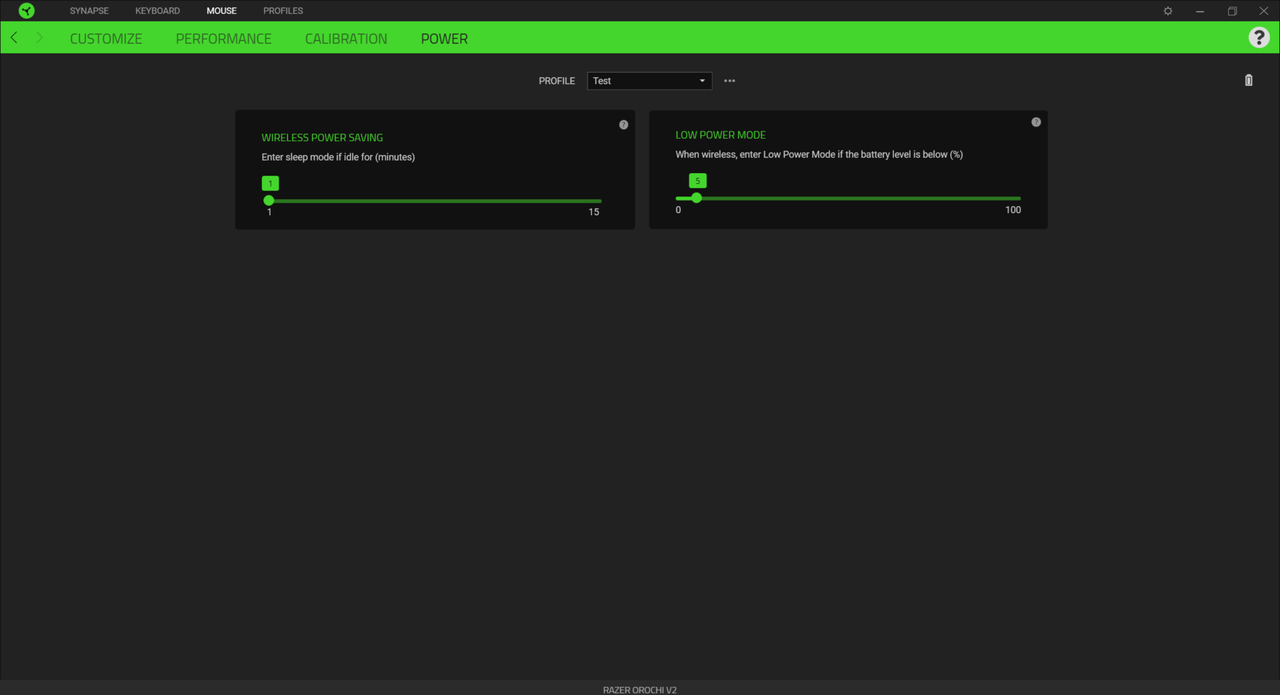This screenshot has width=1280, height=695.
Task: Open the profile options three-dot menu
Action: [x=730, y=81]
